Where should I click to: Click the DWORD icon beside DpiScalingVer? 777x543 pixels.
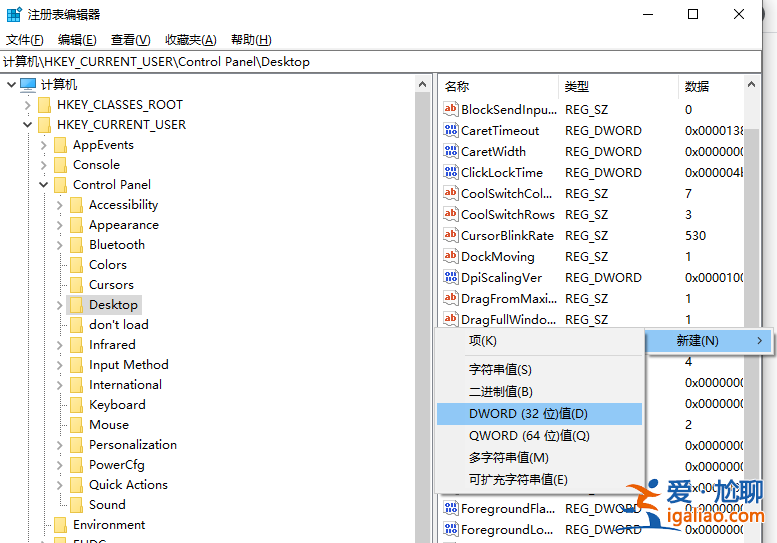click(450, 277)
